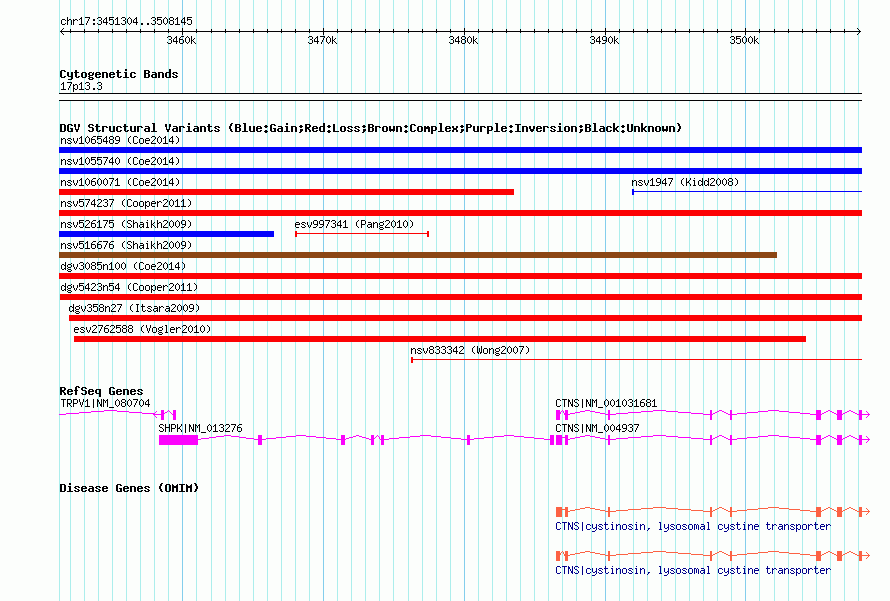The width and height of the screenshot is (890, 601).
Task: Click the dgv358n27 (Itsara2009) loss bar
Action: (x=465, y=318)
